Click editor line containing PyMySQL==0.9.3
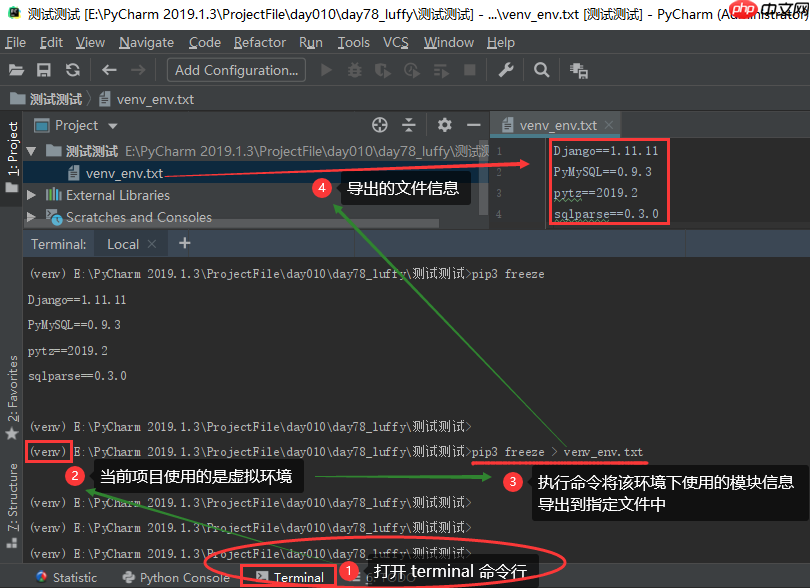810x588 pixels. pos(602,172)
